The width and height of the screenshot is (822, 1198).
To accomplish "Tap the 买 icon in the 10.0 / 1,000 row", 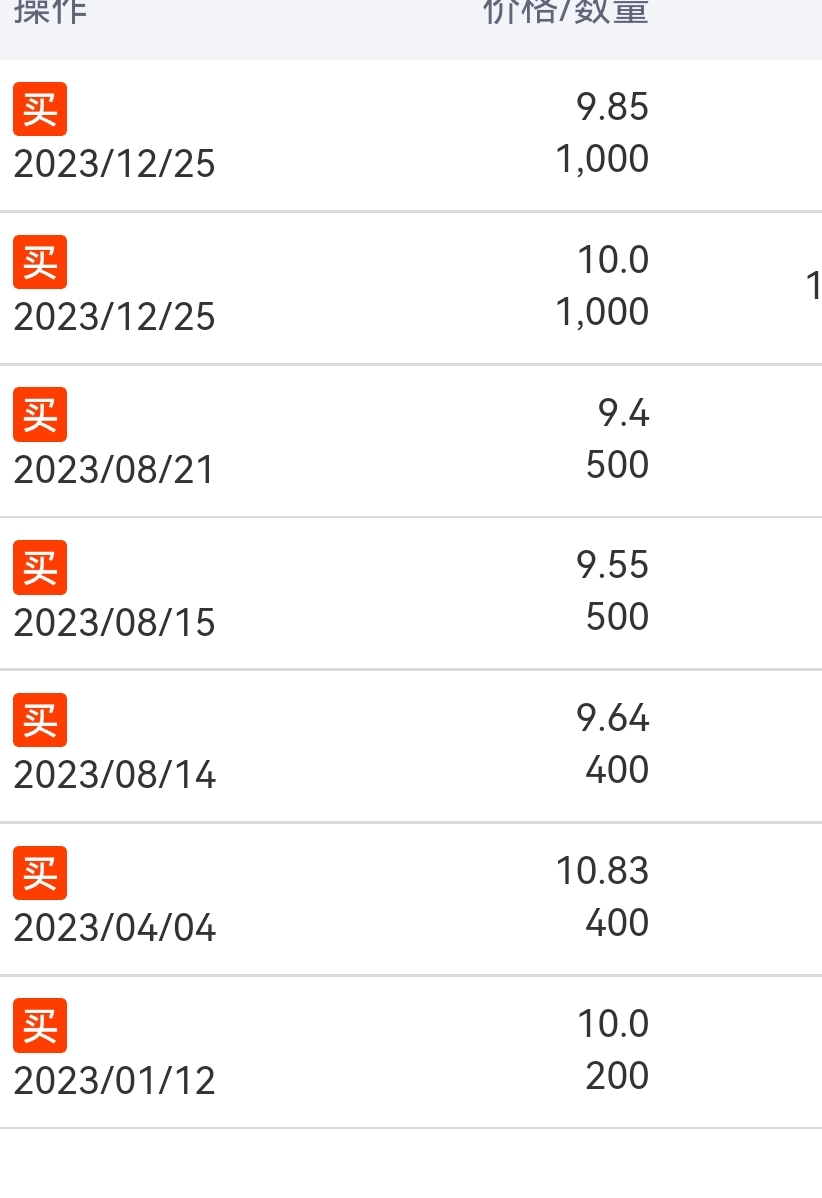I will click(40, 262).
